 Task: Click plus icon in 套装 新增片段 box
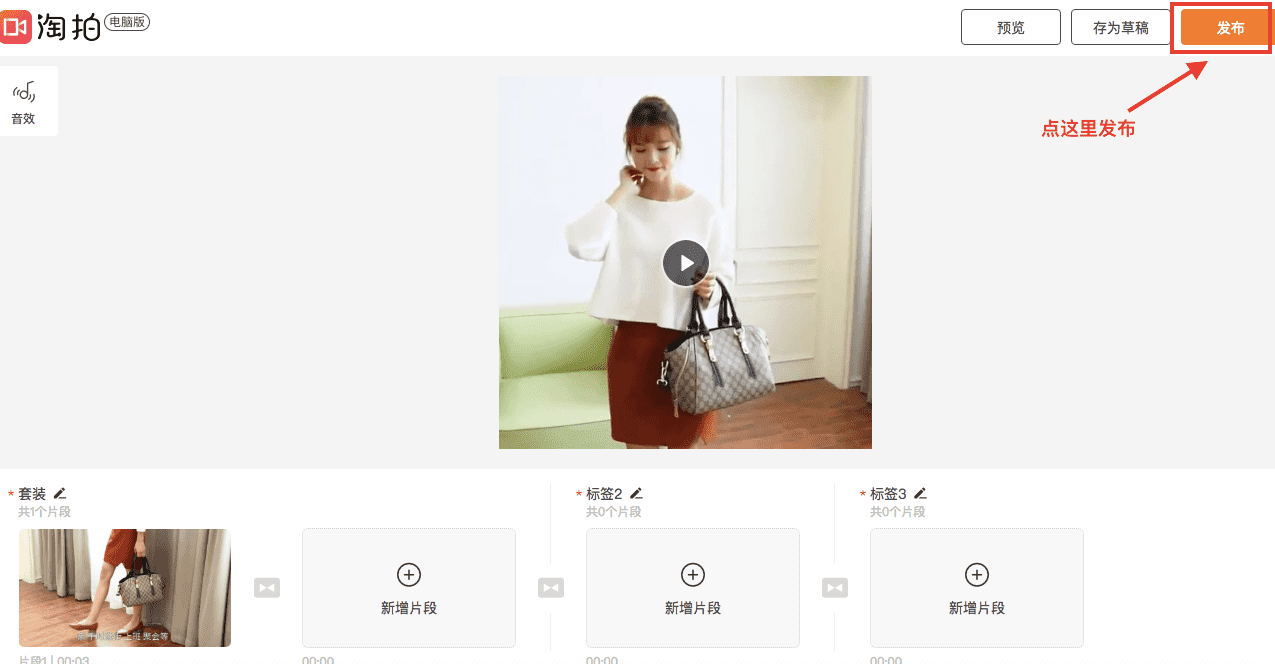[409, 574]
